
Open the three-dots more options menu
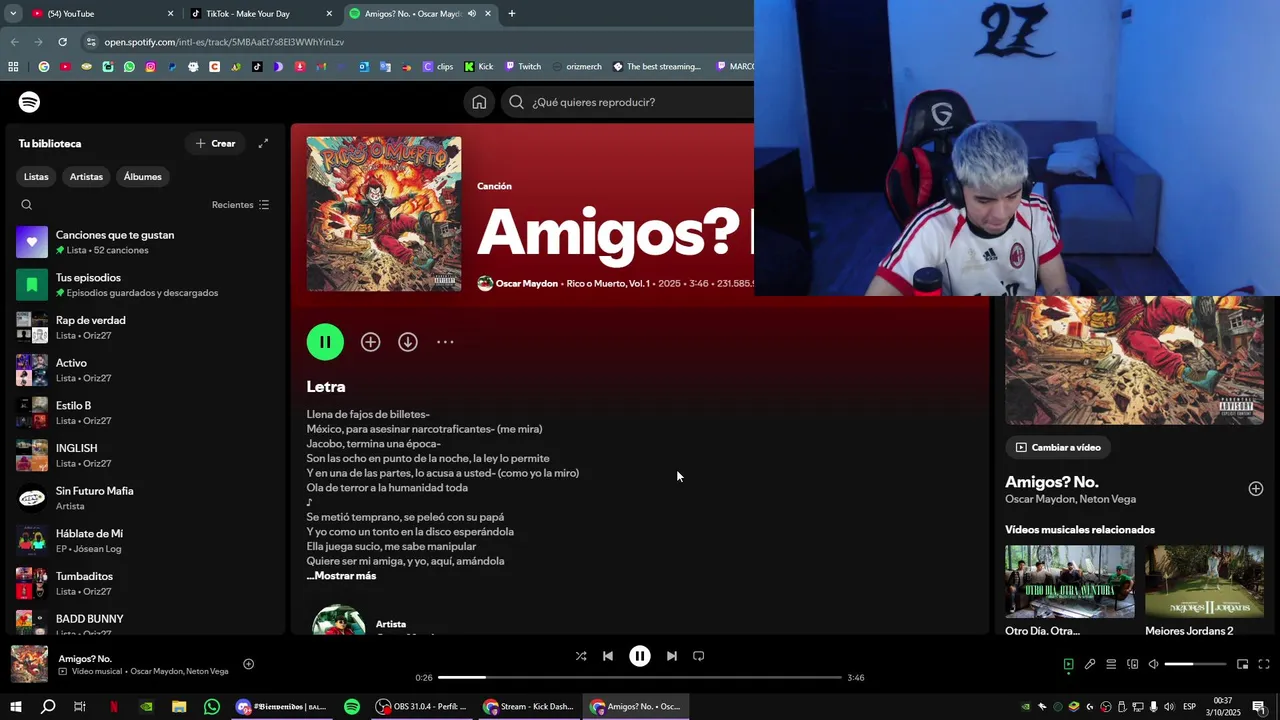(x=445, y=342)
